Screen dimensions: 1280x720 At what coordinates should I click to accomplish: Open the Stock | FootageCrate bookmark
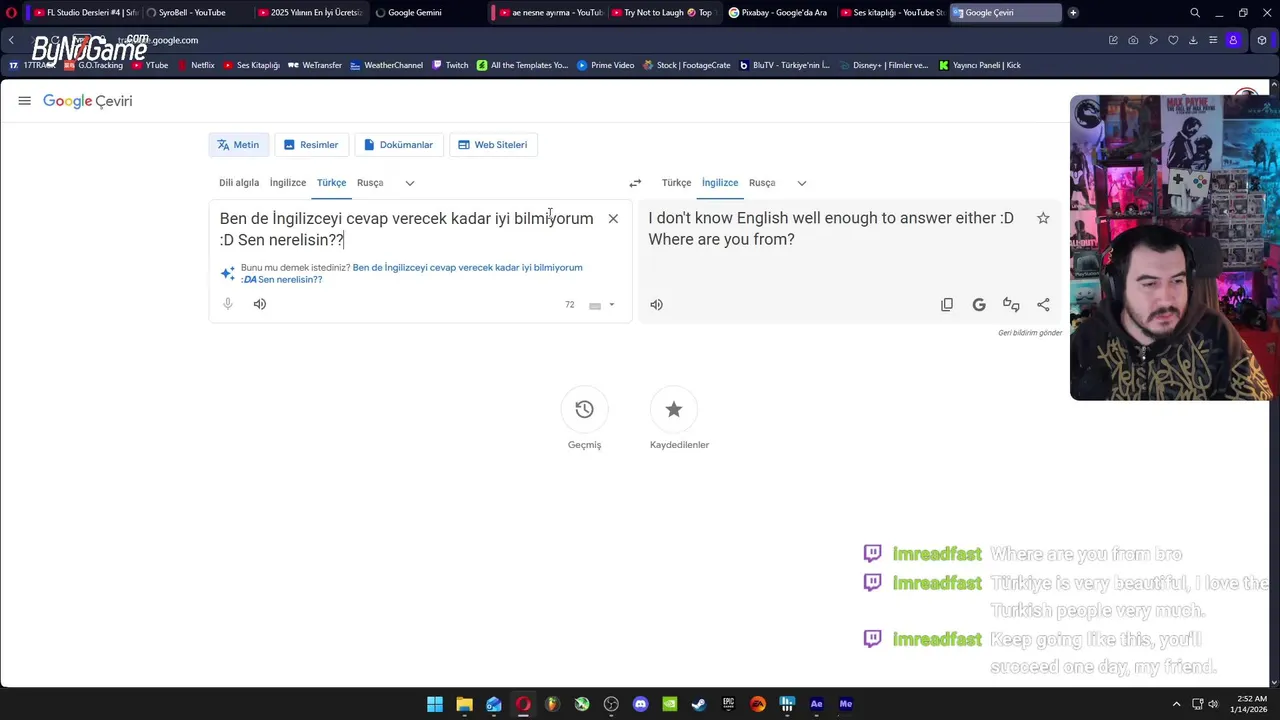pos(687,65)
